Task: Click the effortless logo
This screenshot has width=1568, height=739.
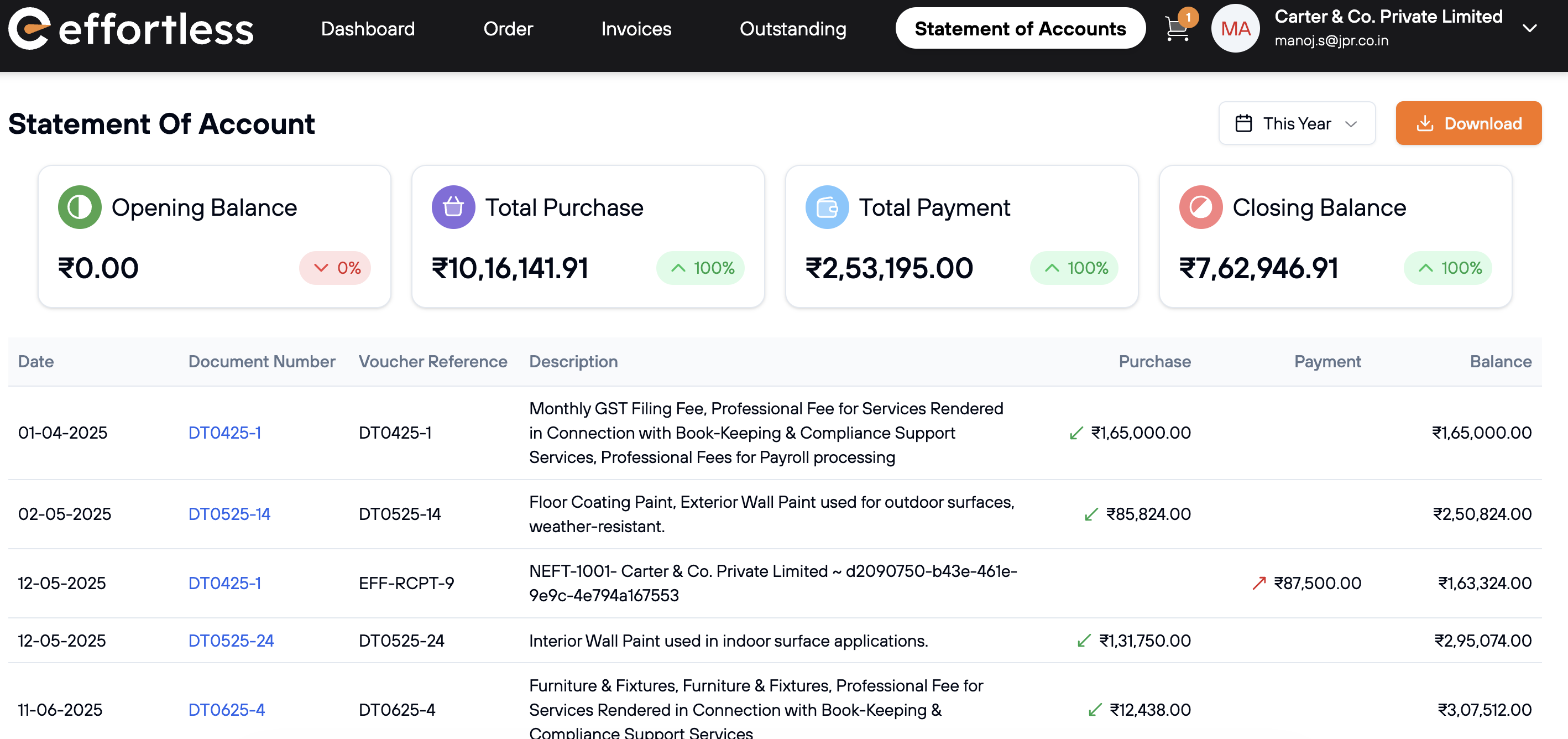Action: click(131, 29)
